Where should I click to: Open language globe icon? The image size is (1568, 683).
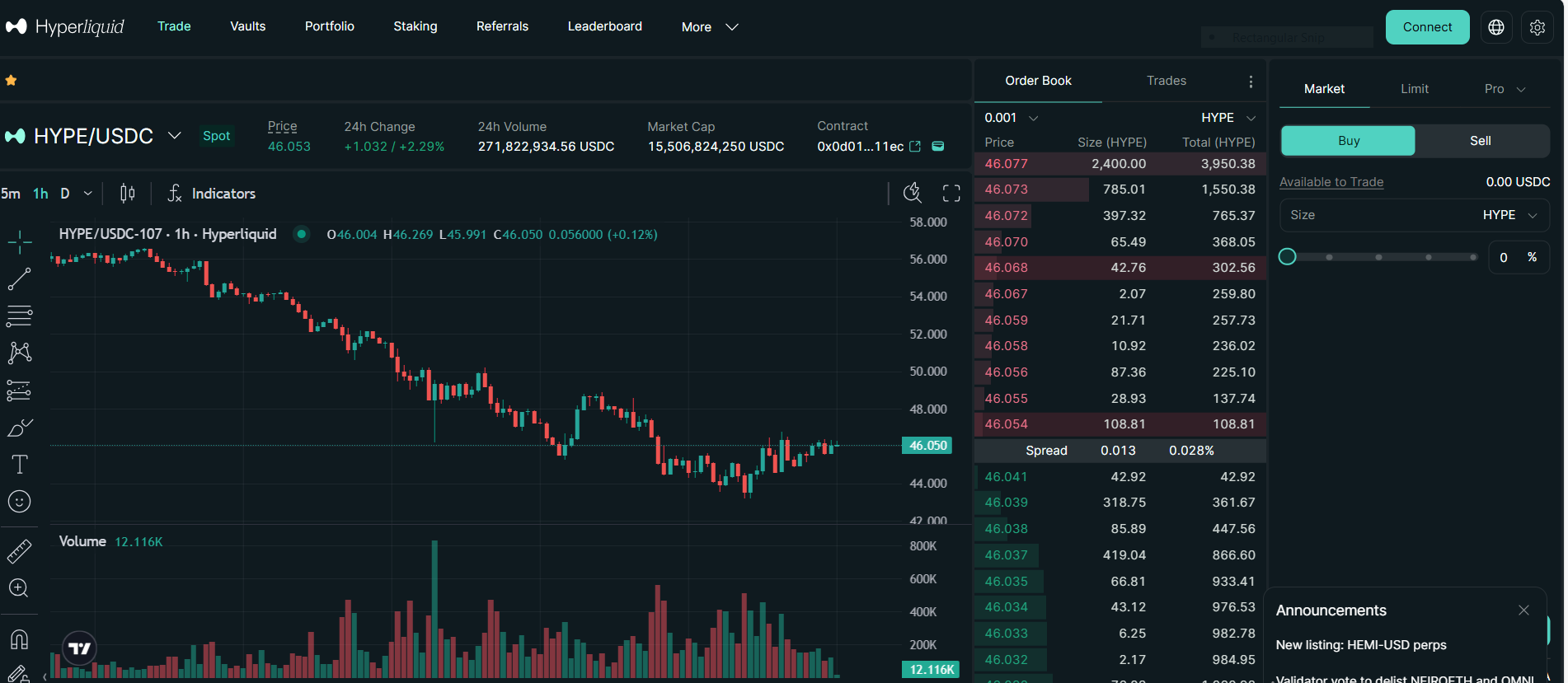(1496, 27)
